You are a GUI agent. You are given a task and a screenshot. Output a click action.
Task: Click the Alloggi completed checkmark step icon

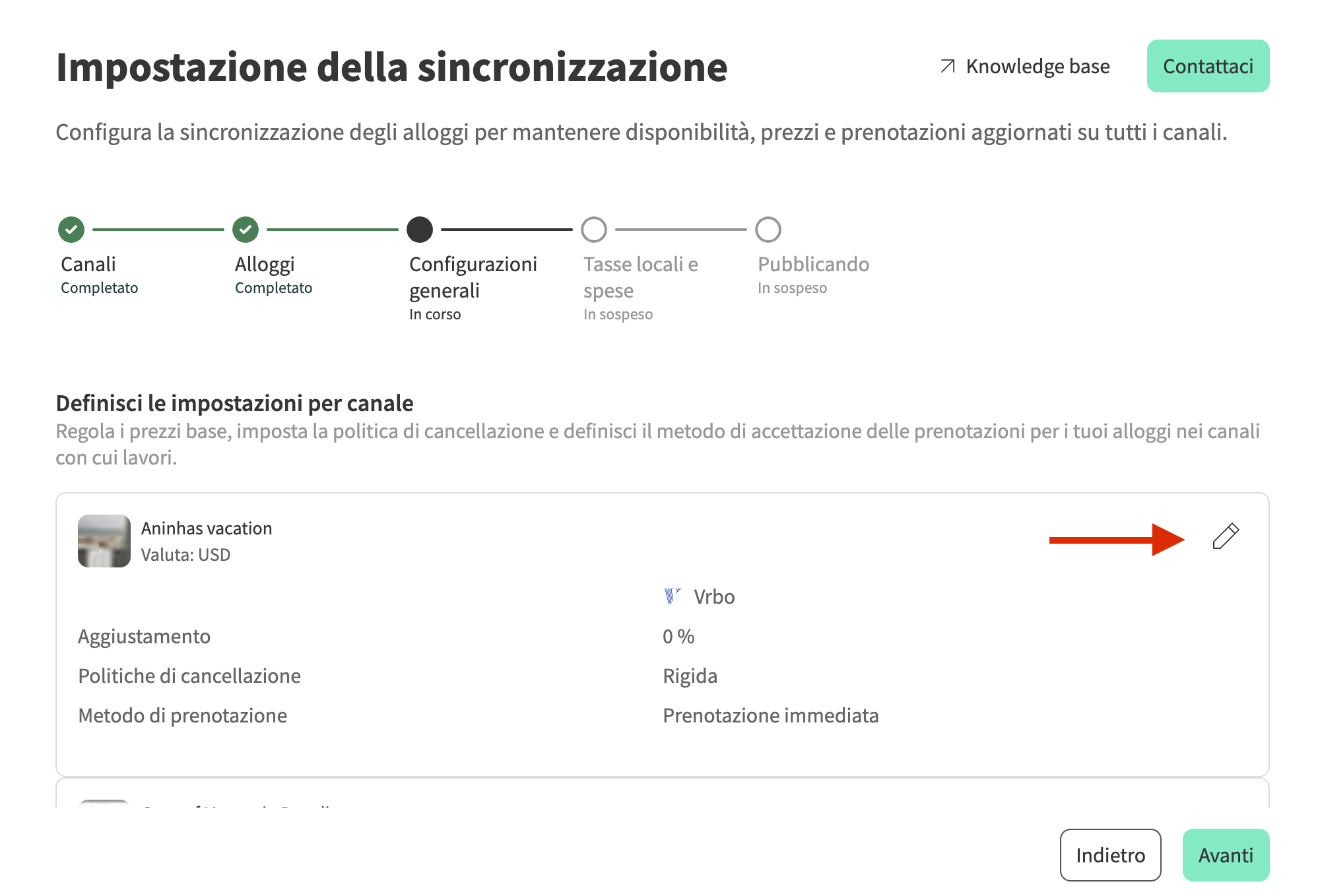(246, 230)
